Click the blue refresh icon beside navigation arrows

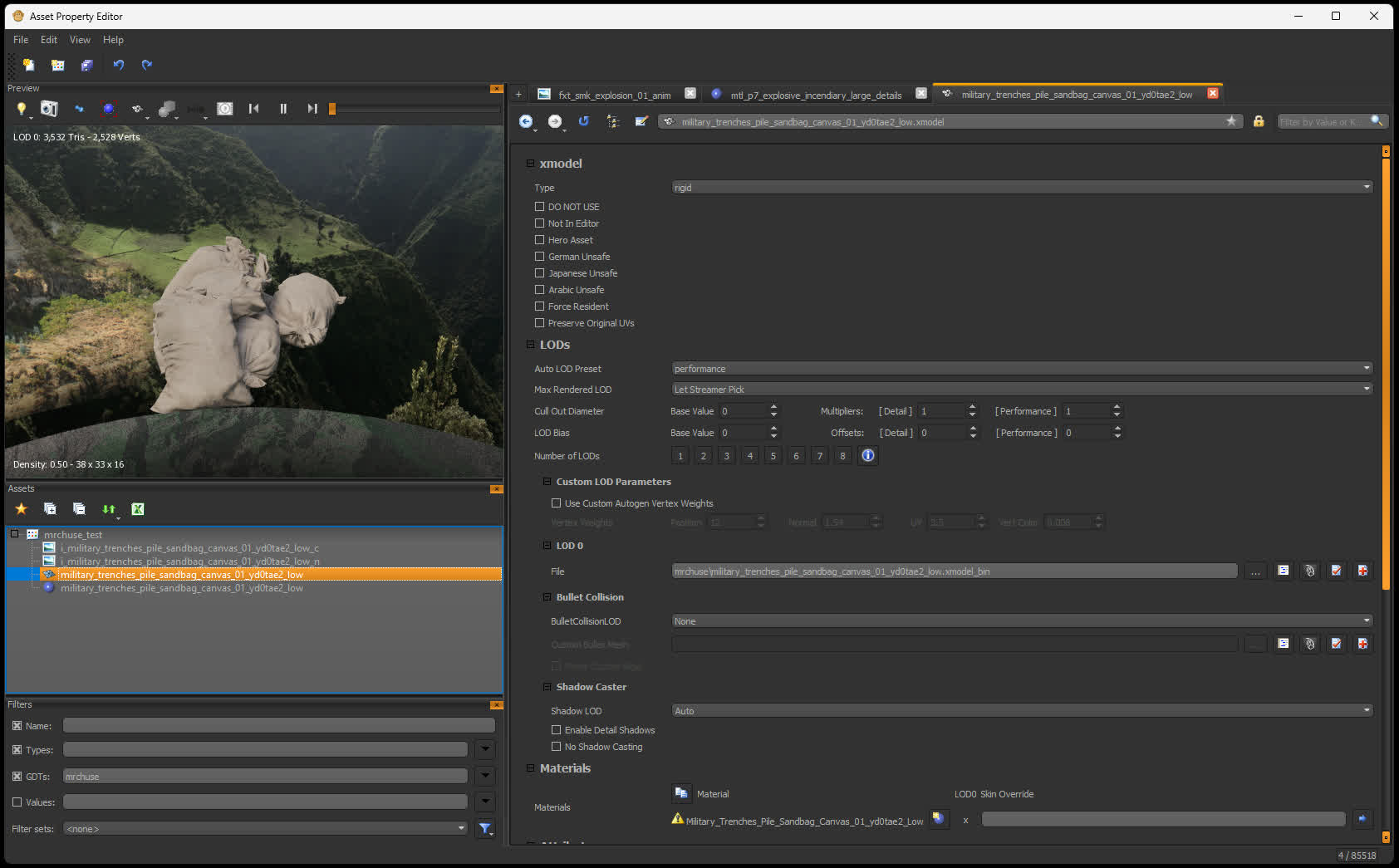(584, 121)
